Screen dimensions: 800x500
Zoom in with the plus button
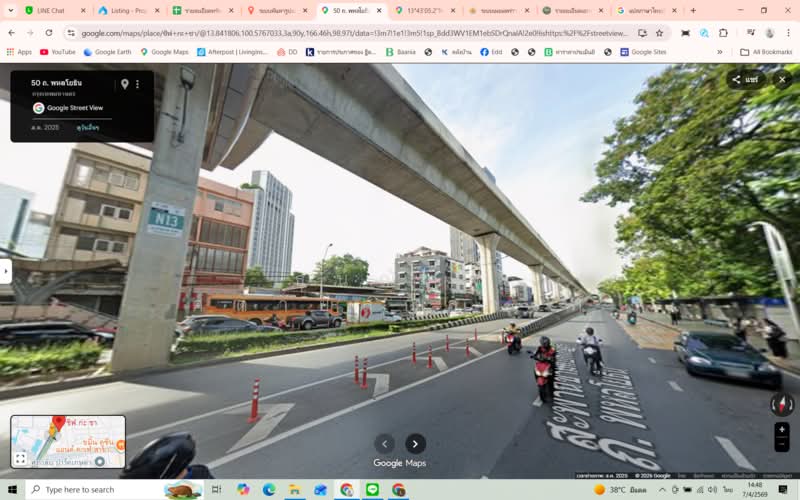pos(781,429)
